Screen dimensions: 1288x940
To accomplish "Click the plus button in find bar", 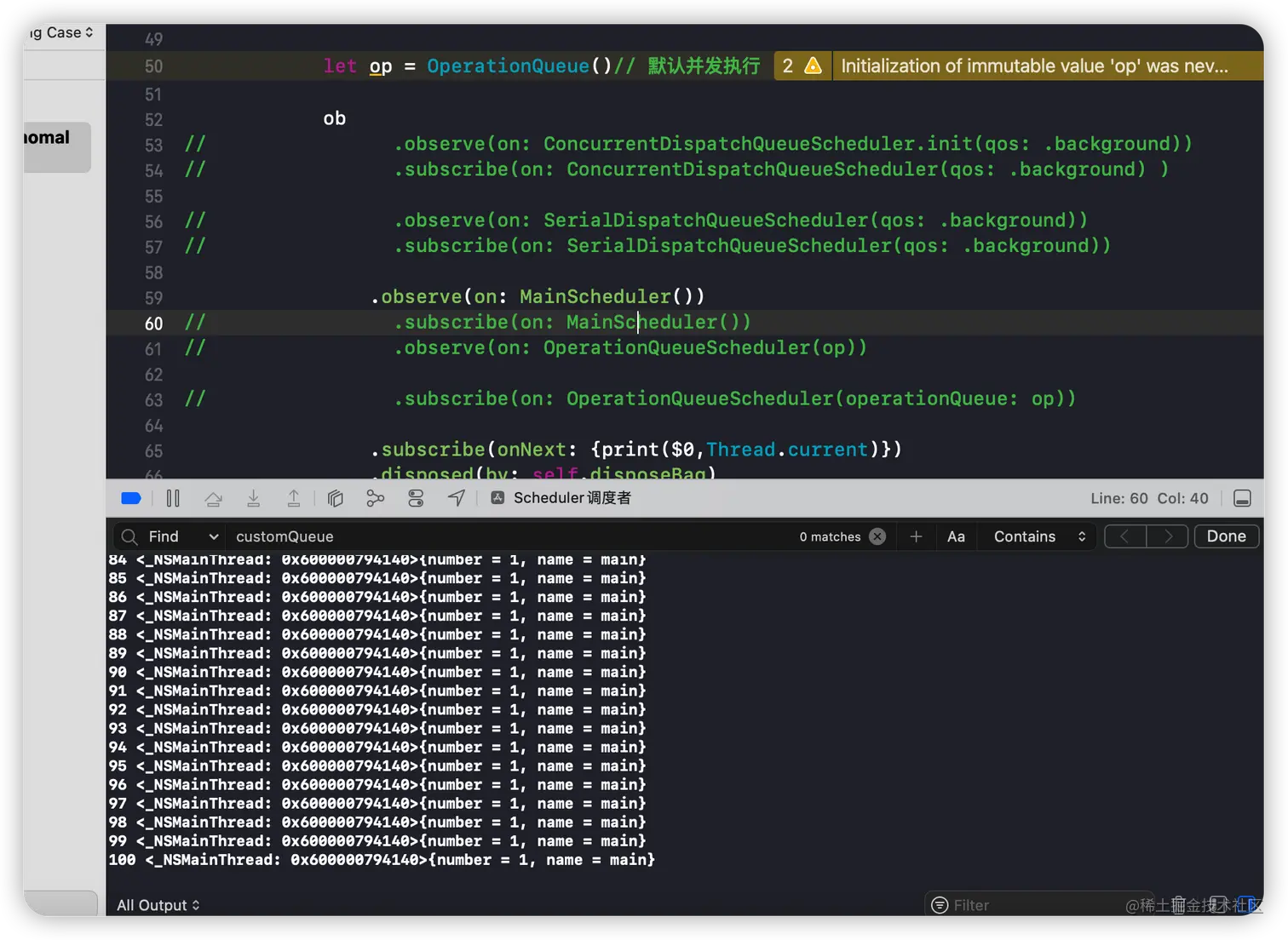I will [x=916, y=536].
